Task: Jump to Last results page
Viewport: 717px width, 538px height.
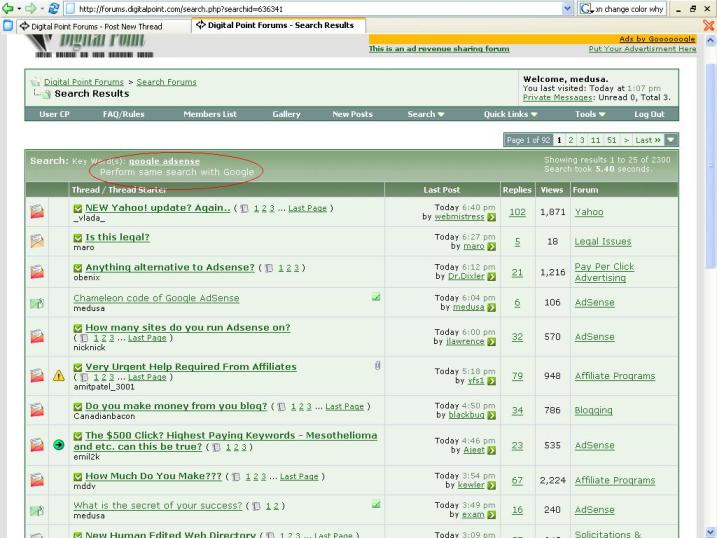Action: click(648, 140)
